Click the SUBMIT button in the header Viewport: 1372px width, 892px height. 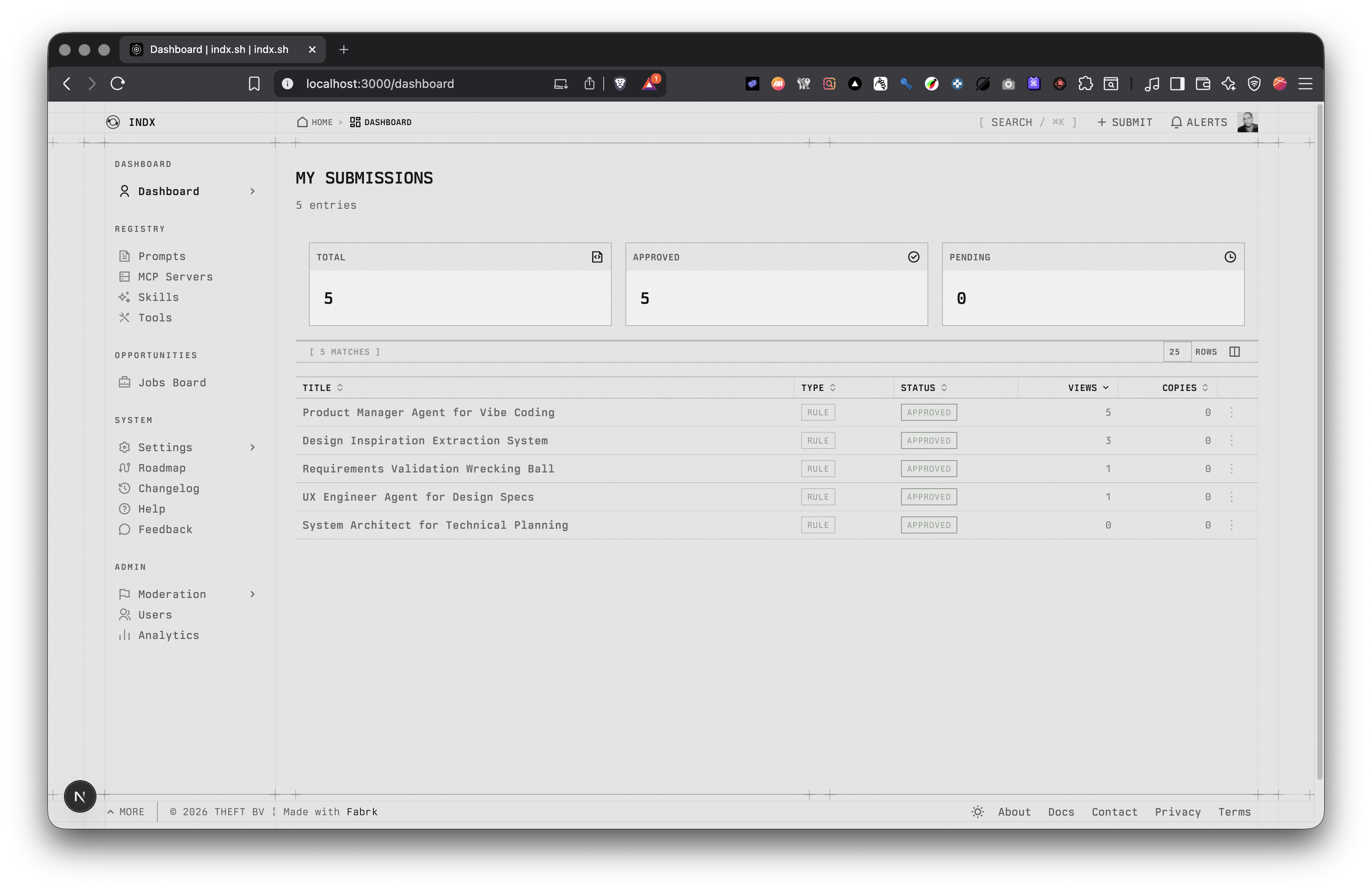pyautogui.click(x=1124, y=122)
